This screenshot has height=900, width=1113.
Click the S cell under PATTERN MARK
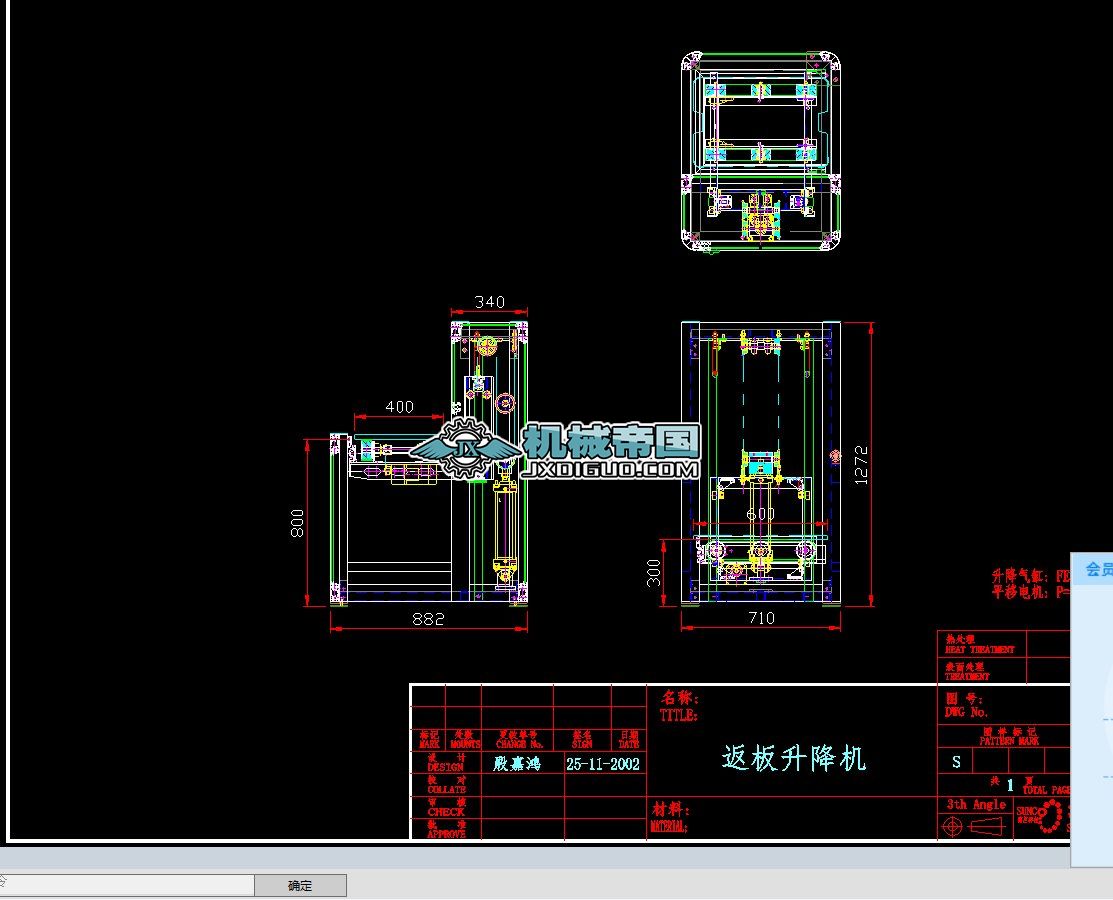click(x=956, y=762)
